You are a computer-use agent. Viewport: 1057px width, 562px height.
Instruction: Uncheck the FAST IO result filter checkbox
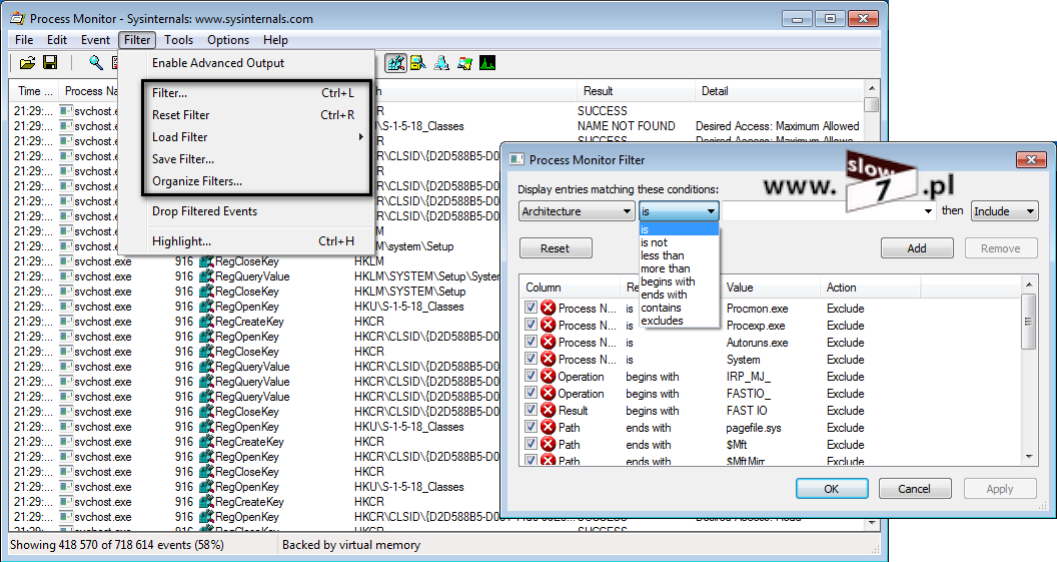point(531,410)
